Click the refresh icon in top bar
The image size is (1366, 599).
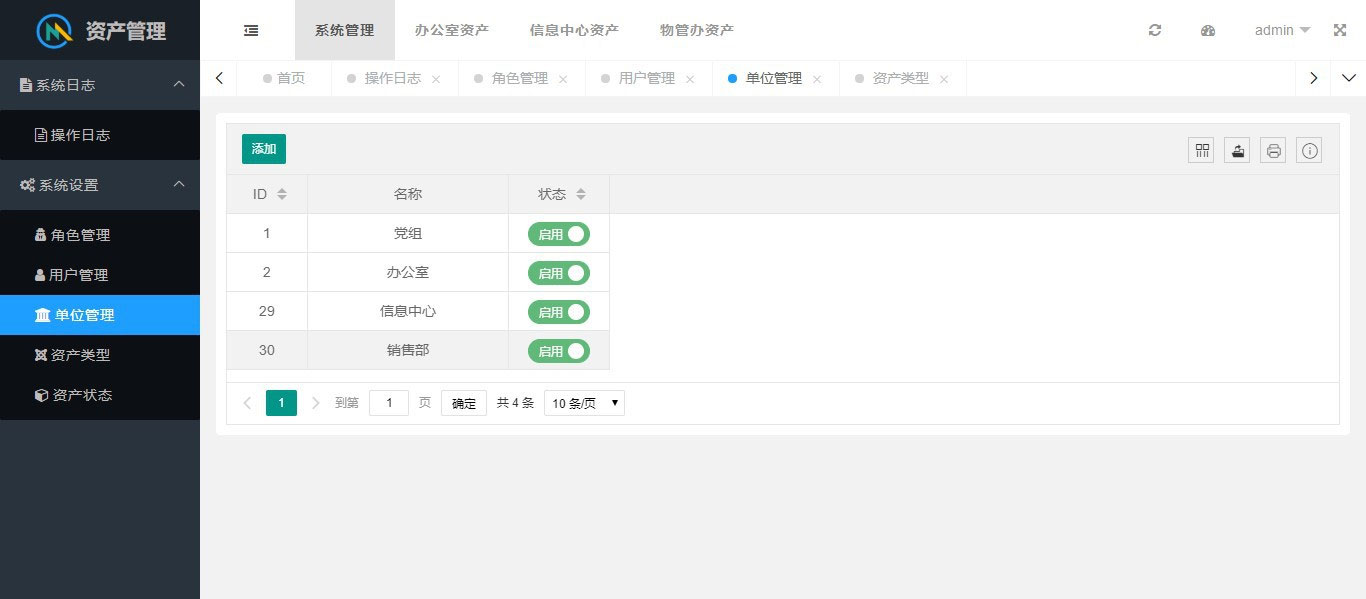(x=1155, y=30)
